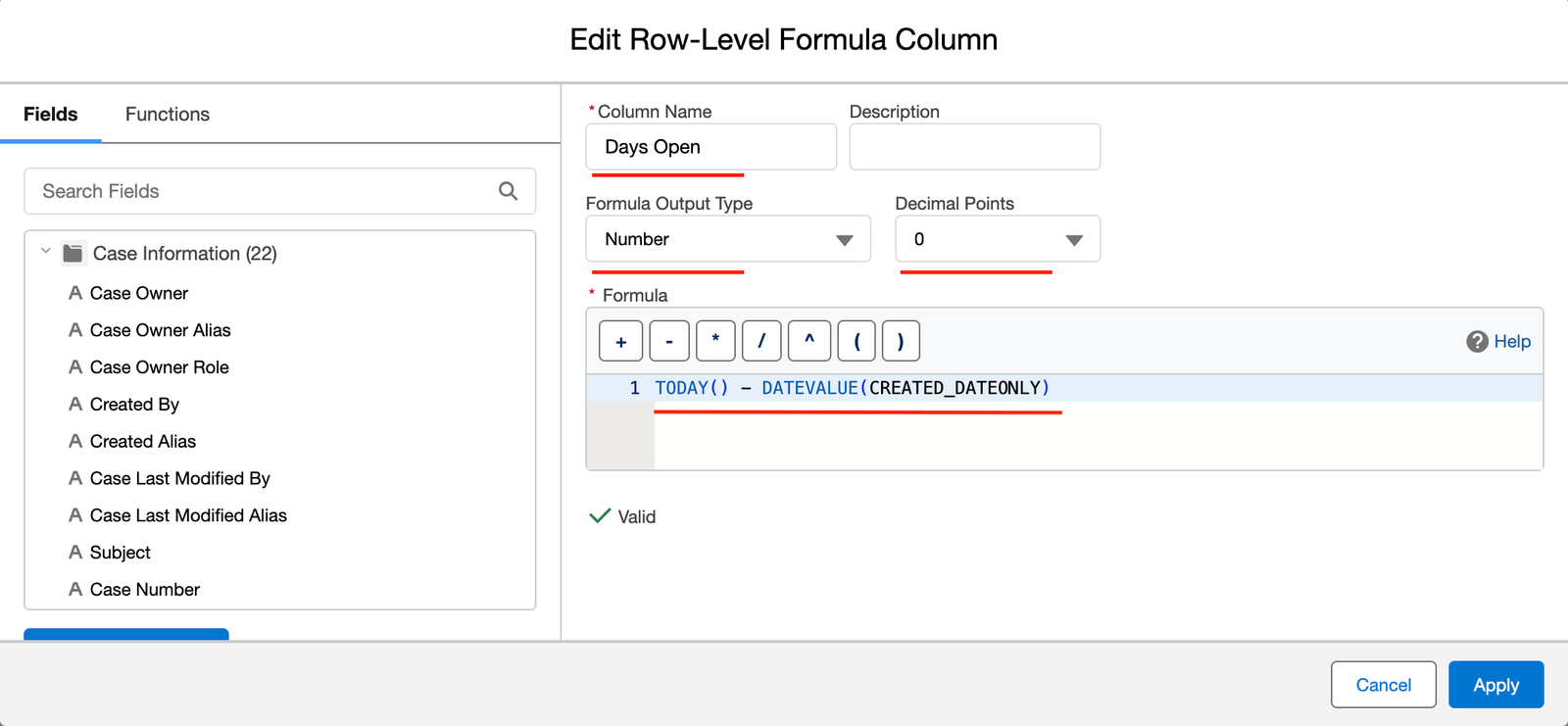The width and height of the screenshot is (1568, 726).
Task: Select the Case Owner Role field
Action: point(159,367)
